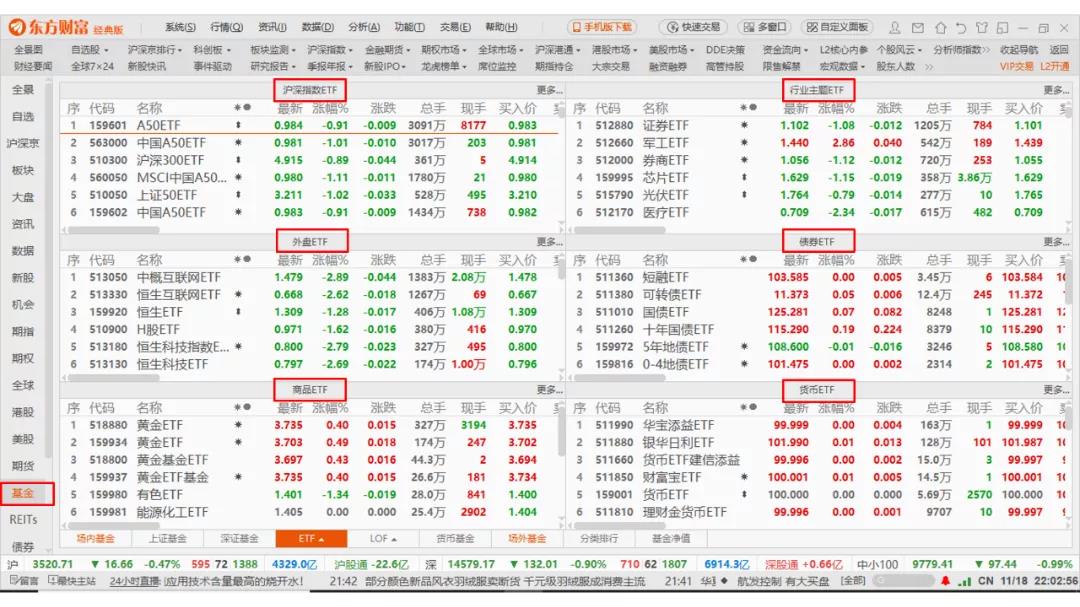Click the star marker in 恒生互联网ETF row
This screenshot has width=1080, height=607.
tap(238, 294)
